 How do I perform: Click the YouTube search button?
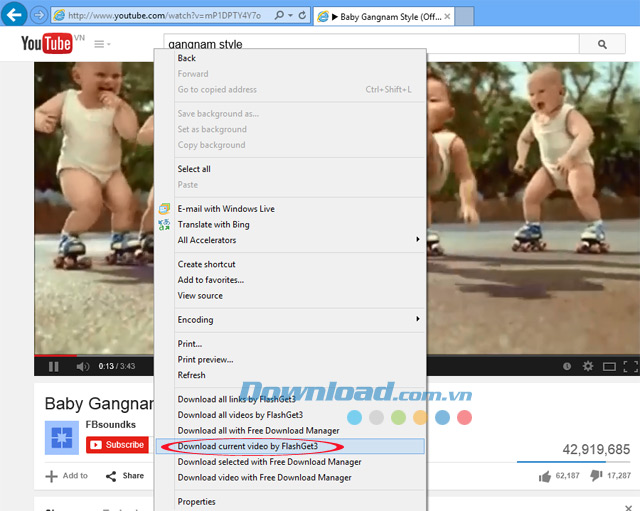point(602,44)
